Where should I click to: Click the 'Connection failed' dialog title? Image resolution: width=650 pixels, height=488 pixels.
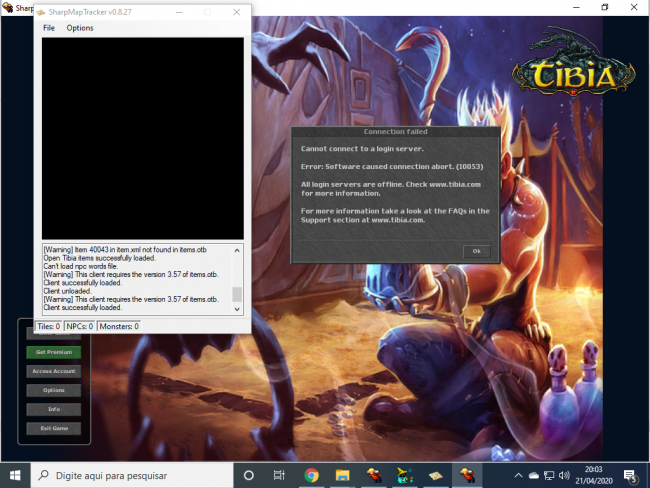395,131
